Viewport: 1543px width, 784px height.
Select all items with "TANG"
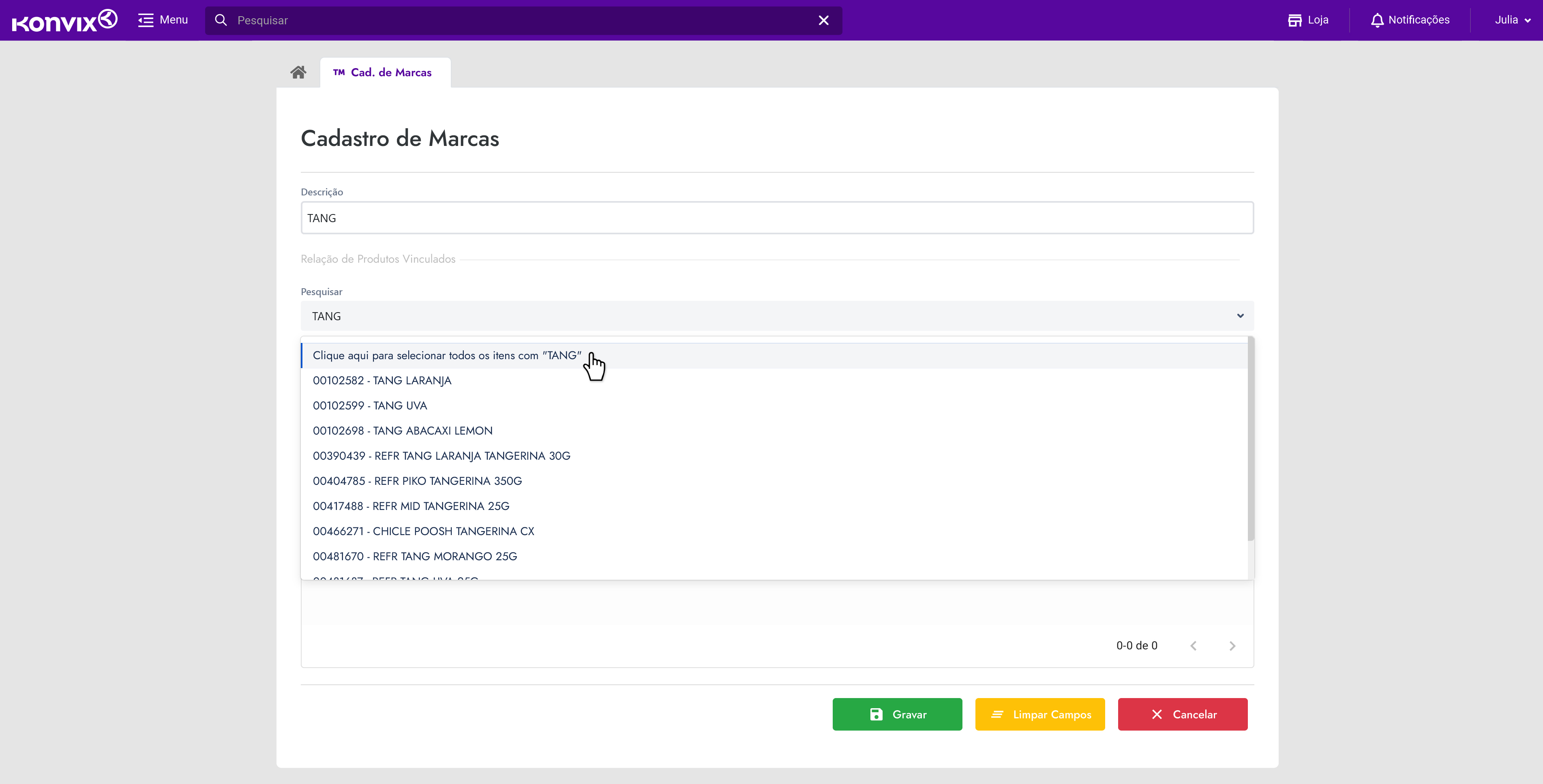coord(447,356)
